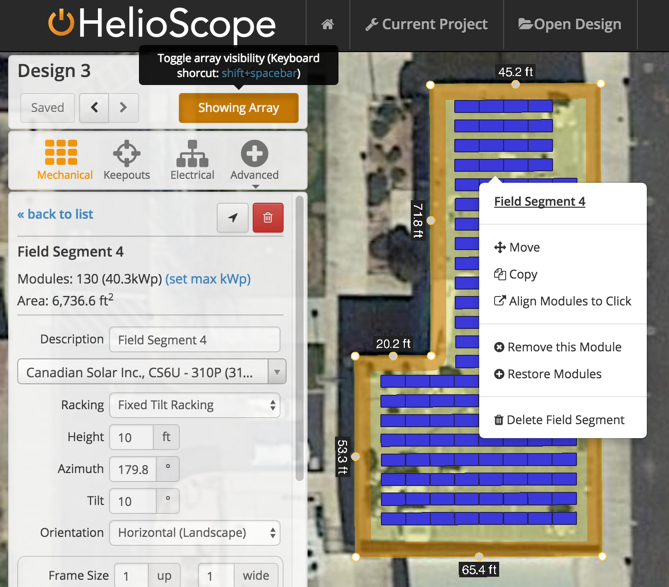
Task: Switch to the Keepouts tab
Action: [127, 160]
